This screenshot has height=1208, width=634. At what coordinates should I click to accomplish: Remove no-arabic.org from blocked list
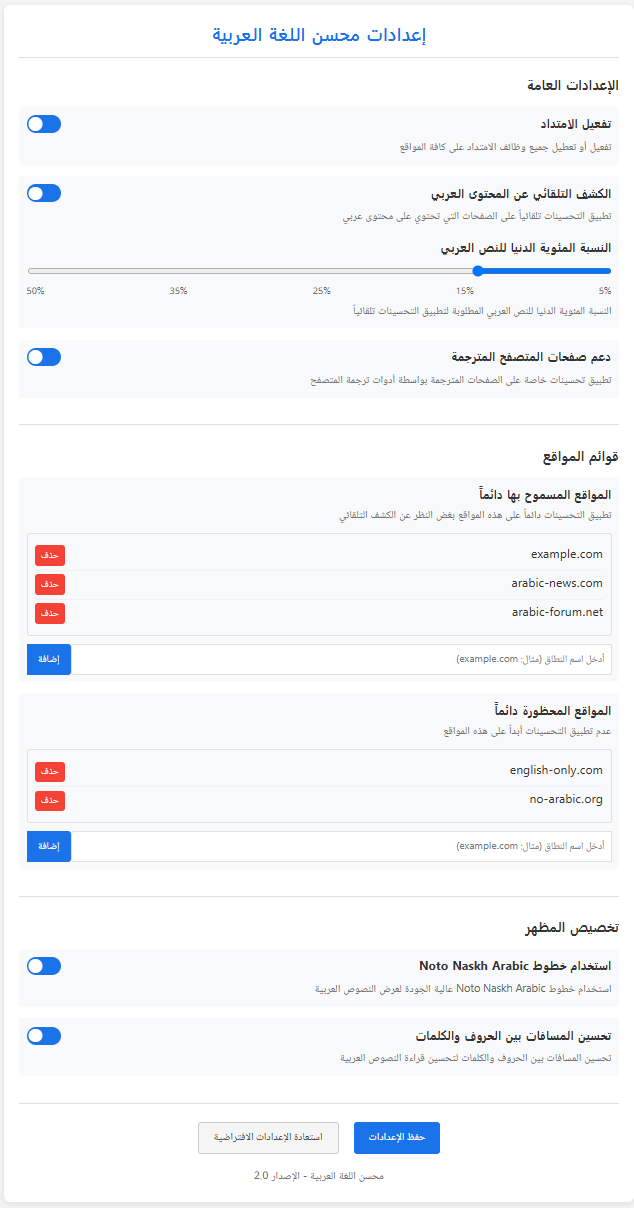coord(50,800)
